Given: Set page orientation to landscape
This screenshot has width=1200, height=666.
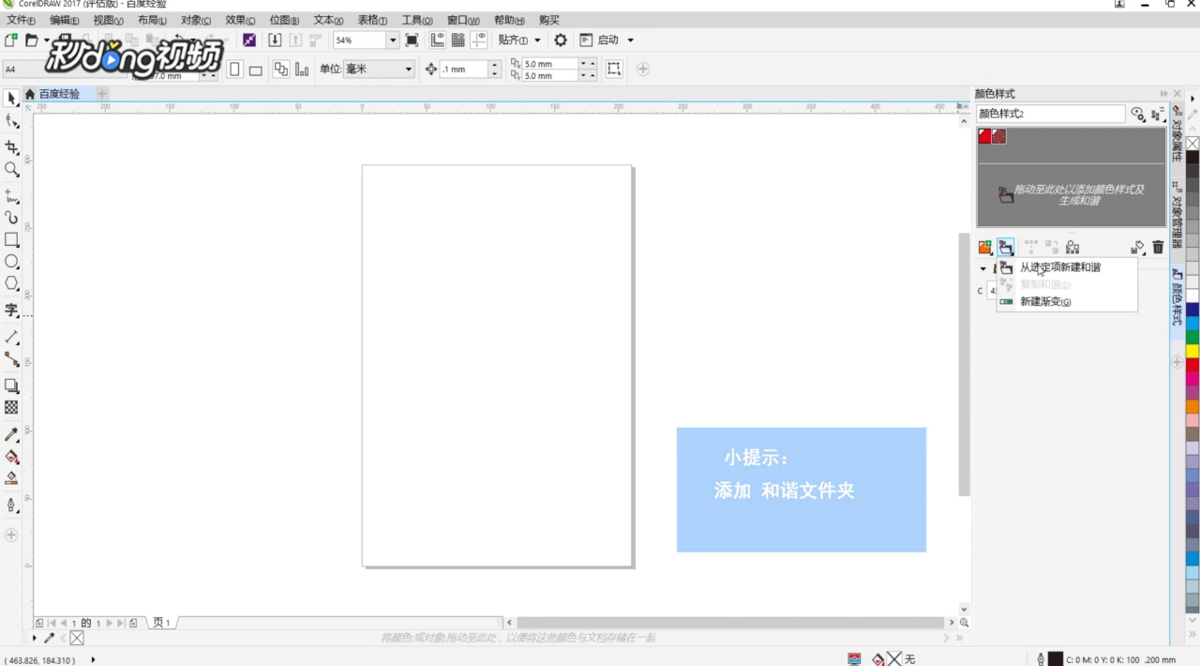Looking at the screenshot, I should tap(256, 68).
